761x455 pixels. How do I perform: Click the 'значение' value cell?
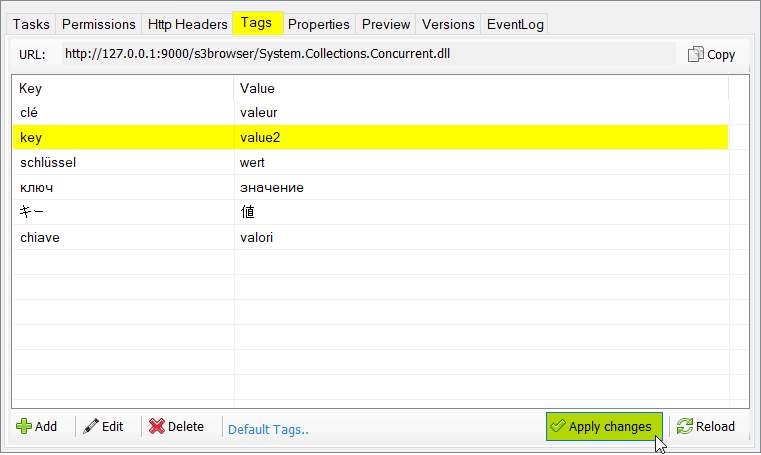pyautogui.click(x=481, y=188)
